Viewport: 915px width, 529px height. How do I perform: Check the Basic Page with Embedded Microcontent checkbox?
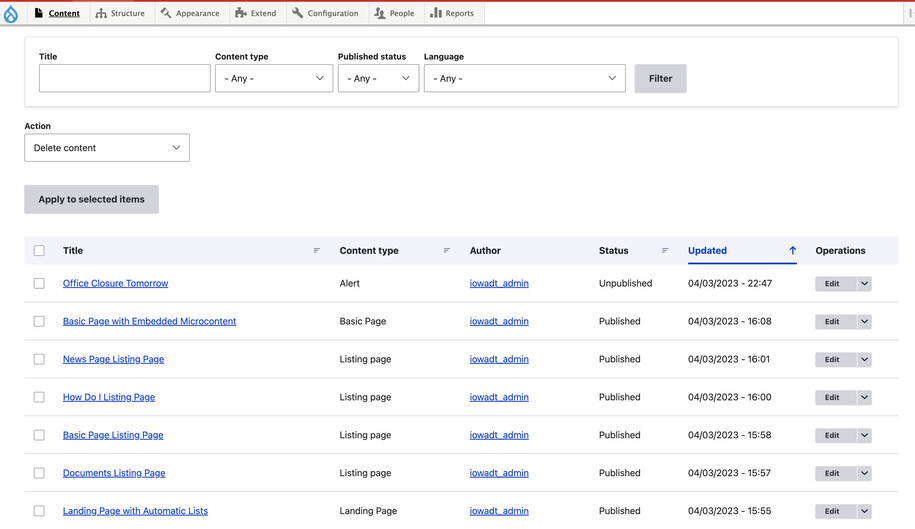click(39, 321)
